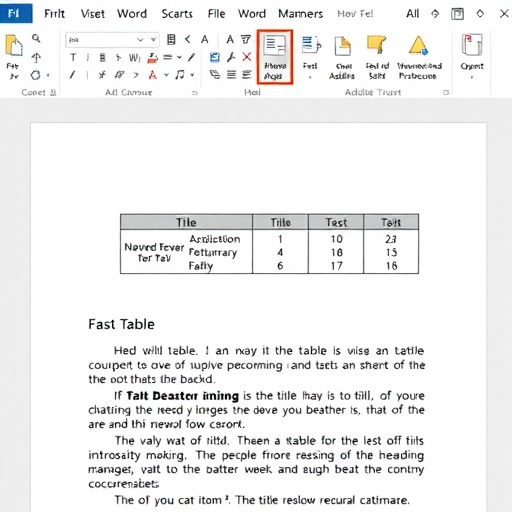Open the 'Adolbe Trunt' group dialog launcher
Viewport: 512px width, 512px height.
(446, 92)
